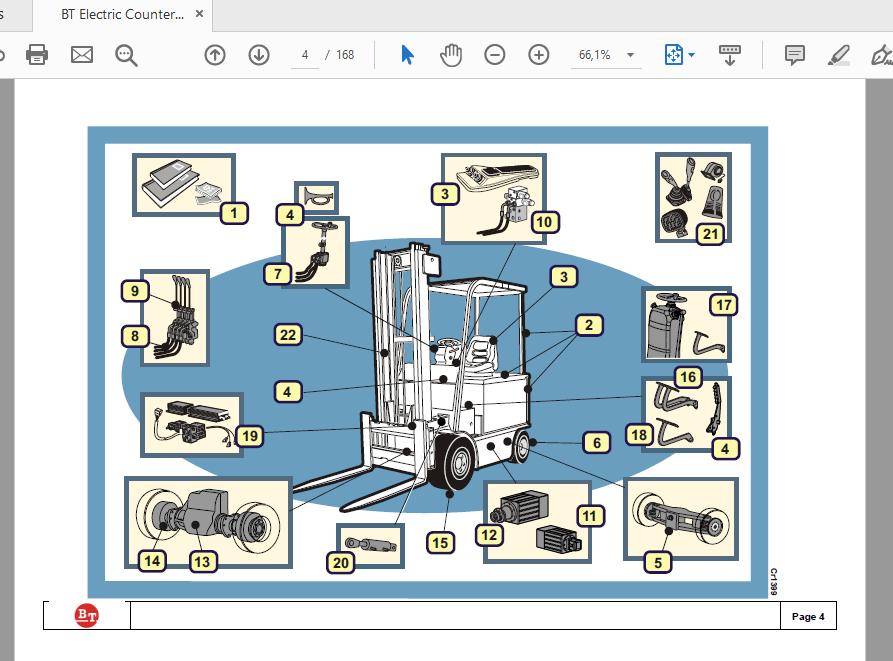Click the drive axle picture labeled 13

208,522
